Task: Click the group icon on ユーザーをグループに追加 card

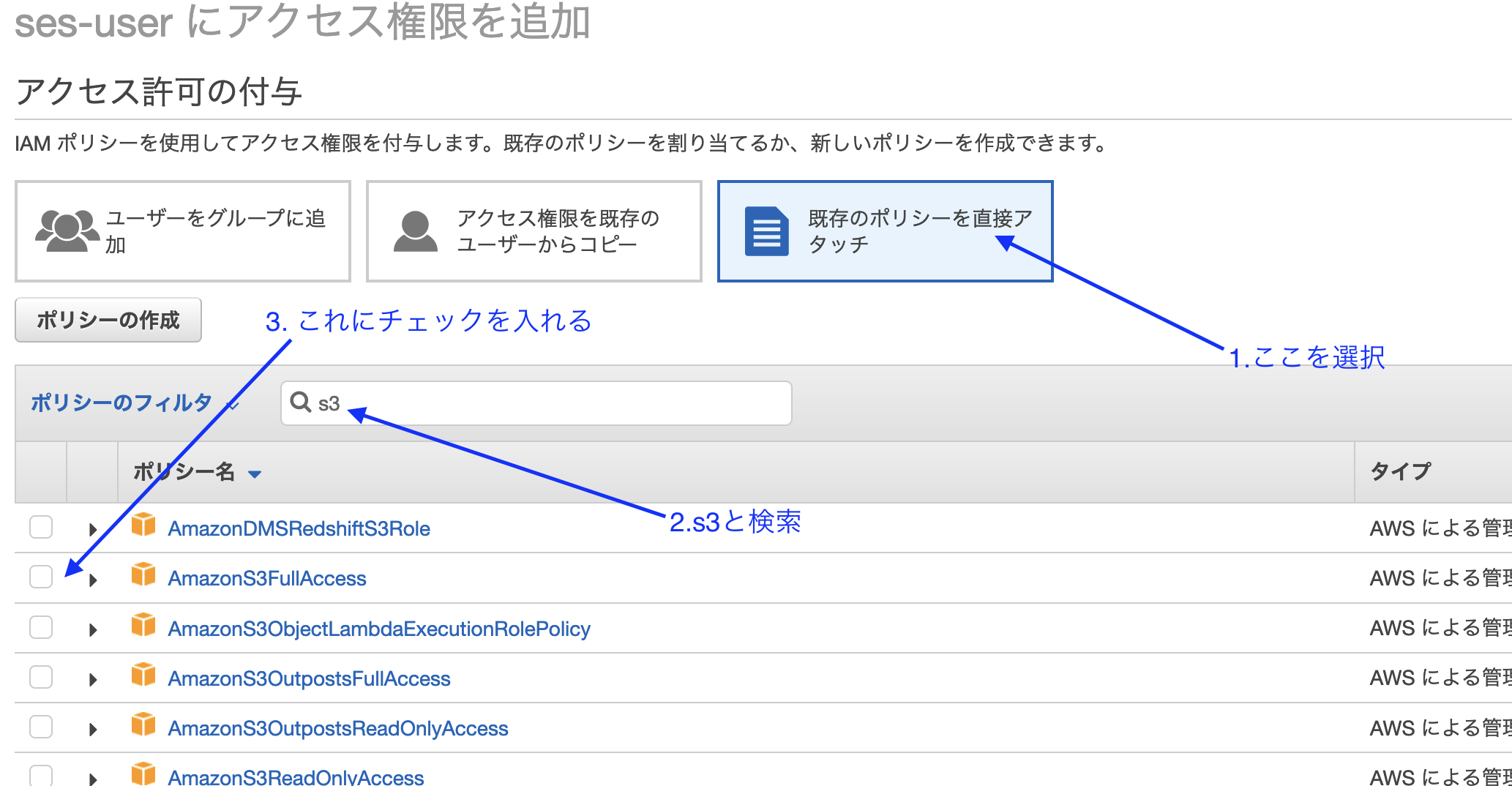Action: pos(68,230)
